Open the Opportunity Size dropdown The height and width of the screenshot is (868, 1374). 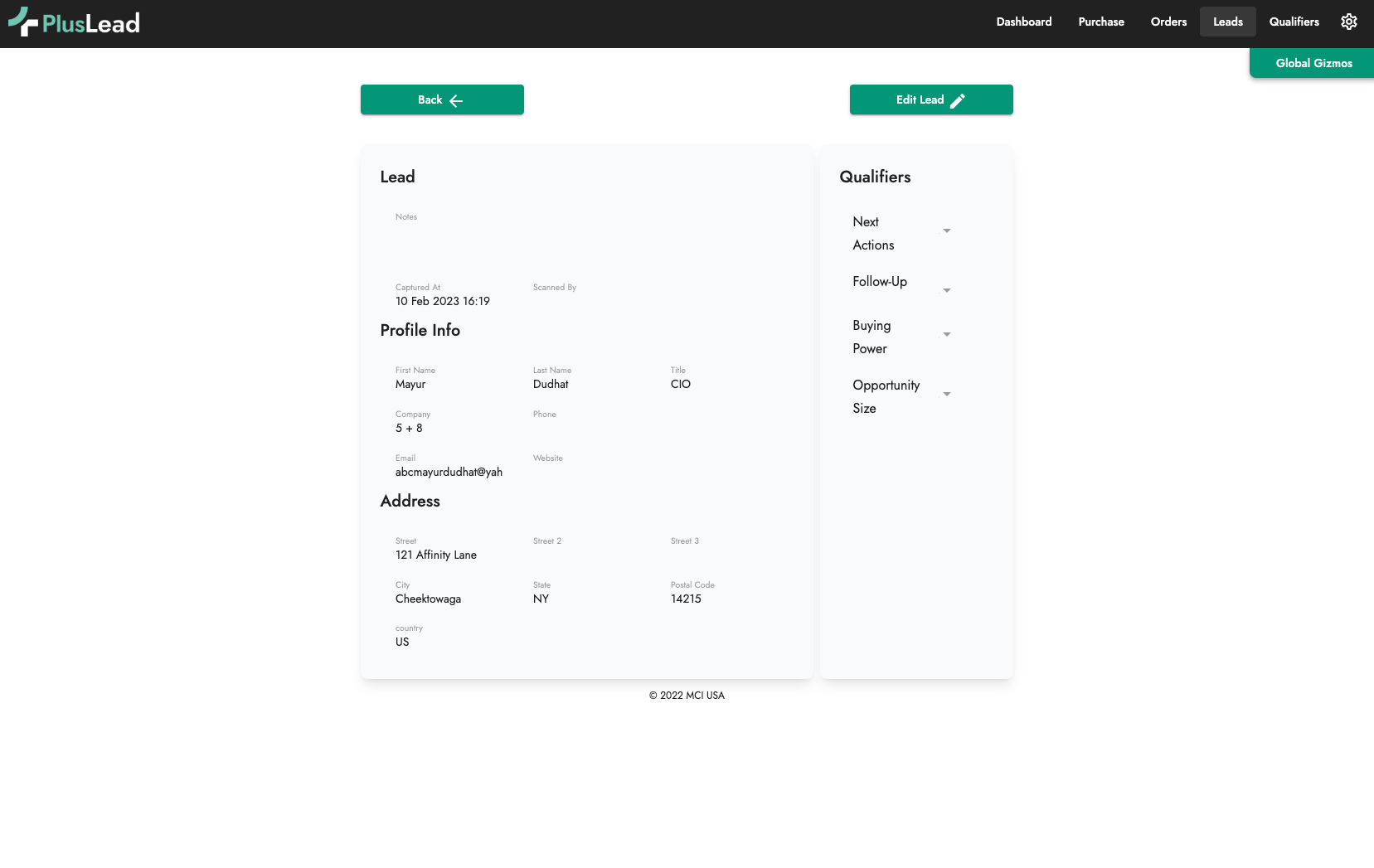click(946, 395)
